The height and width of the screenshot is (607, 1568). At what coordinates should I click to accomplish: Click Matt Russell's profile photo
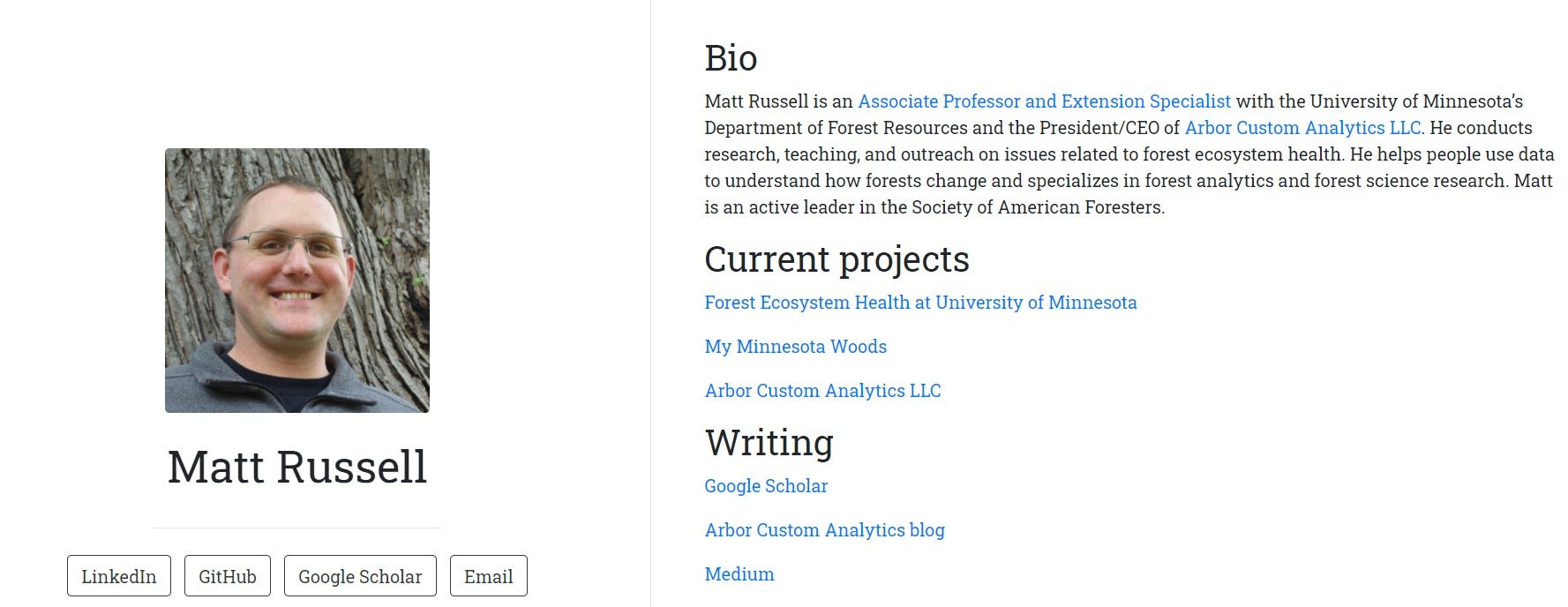[x=297, y=281]
